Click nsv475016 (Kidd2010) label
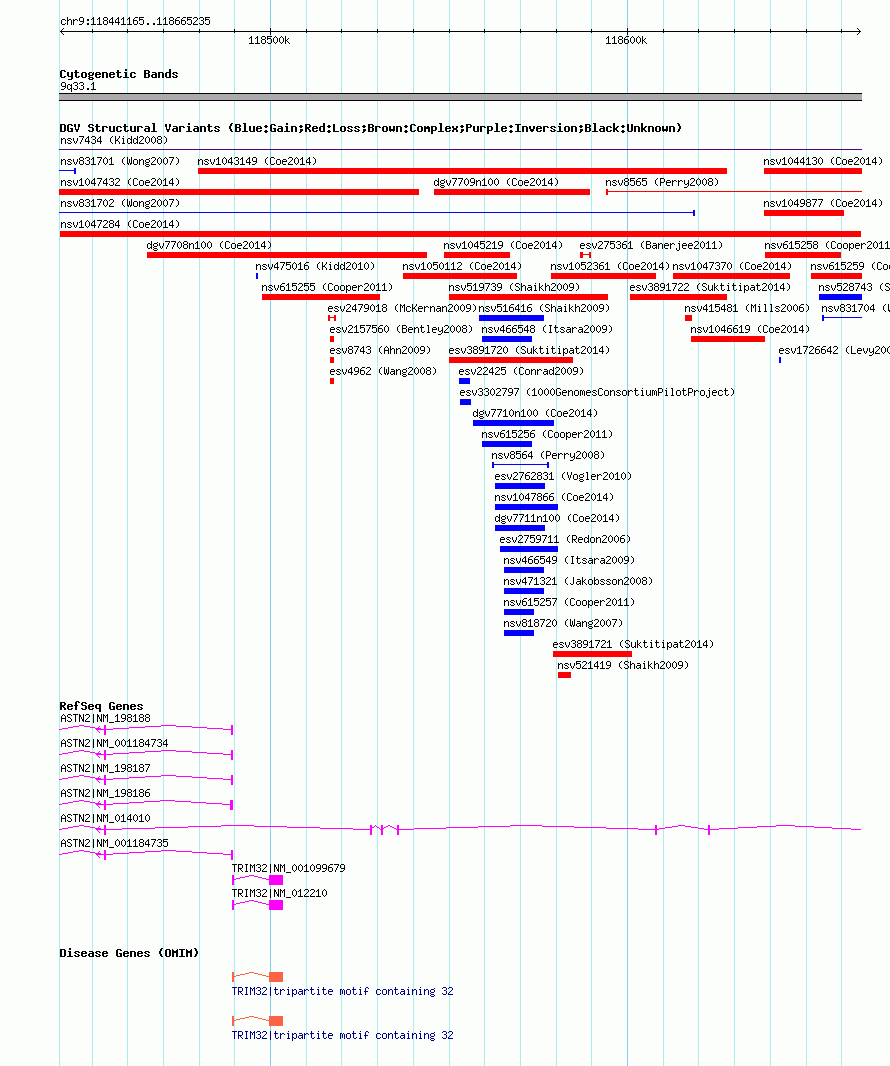The width and height of the screenshot is (890, 1066). [315, 266]
